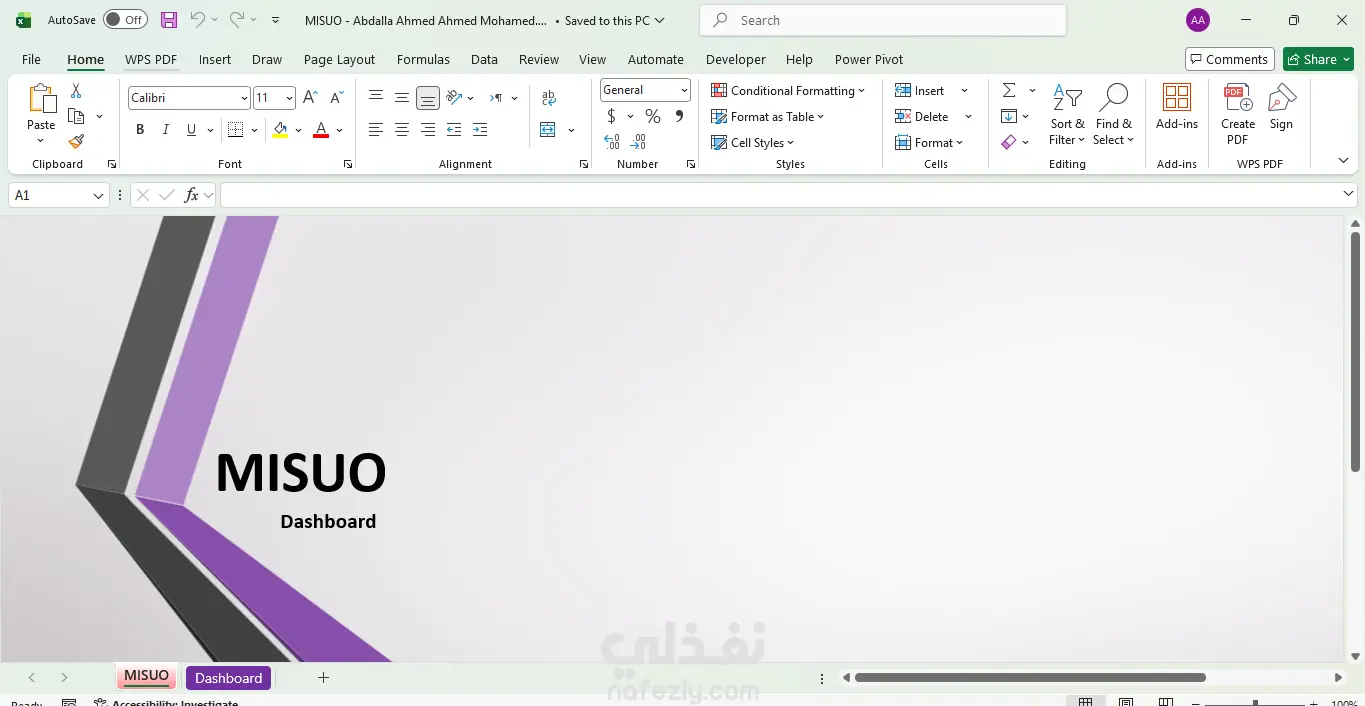Select the Dashboard sheet tab

tap(228, 678)
